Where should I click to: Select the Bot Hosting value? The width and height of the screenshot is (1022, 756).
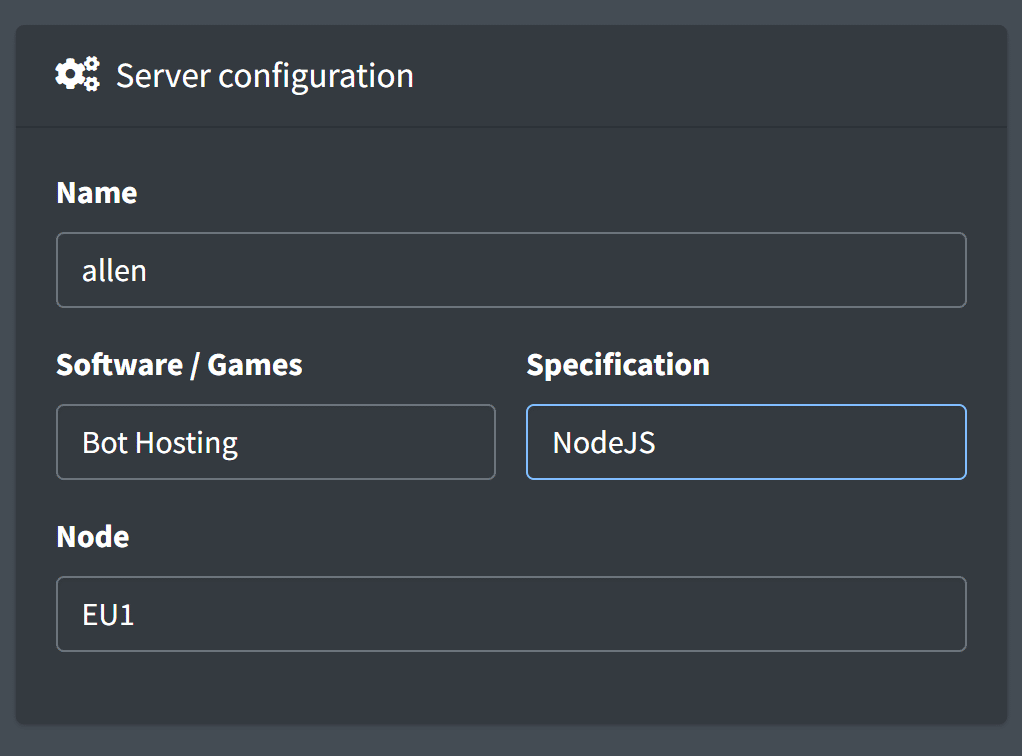pyautogui.click(x=160, y=442)
